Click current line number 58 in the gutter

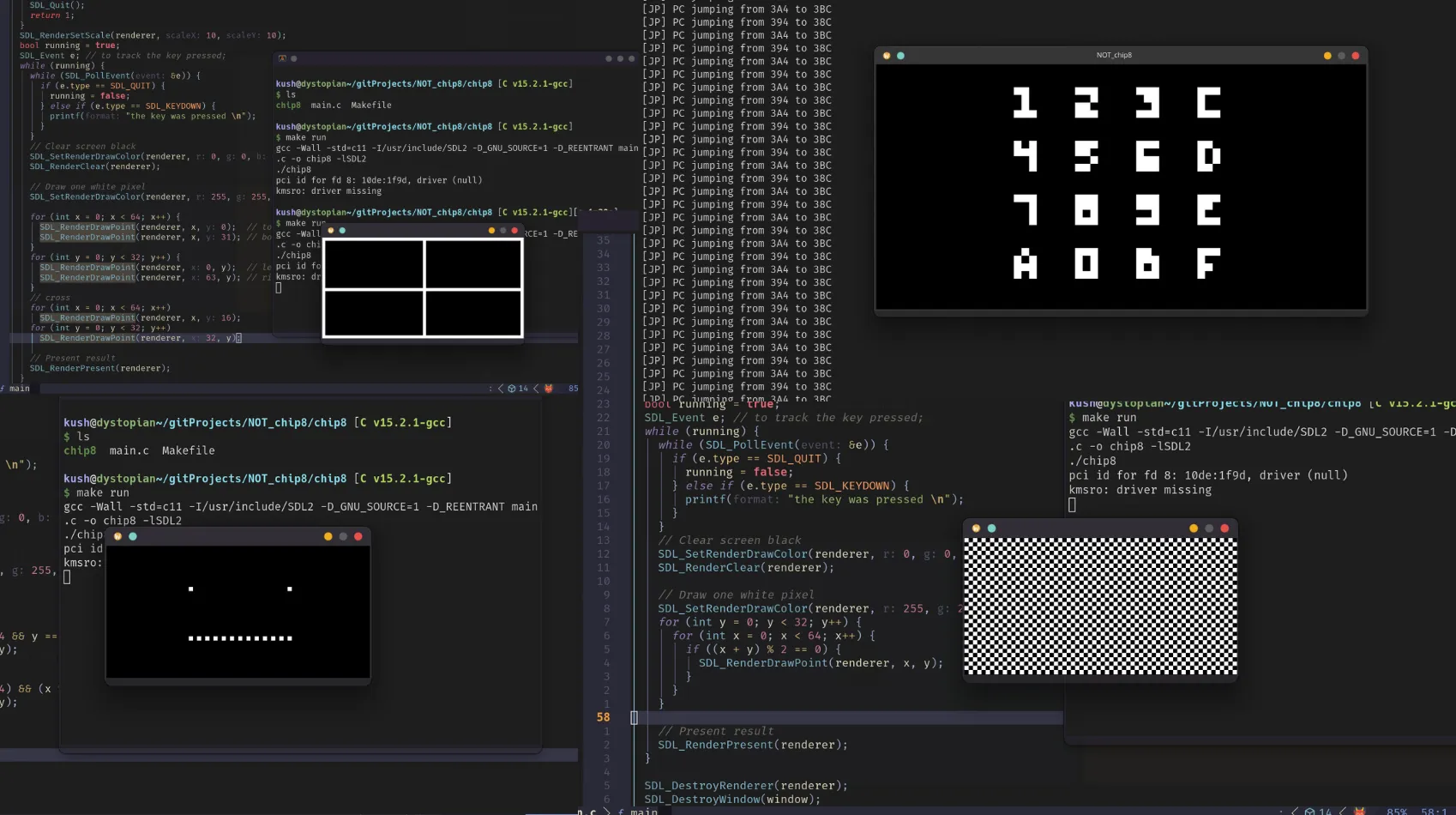point(603,717)
